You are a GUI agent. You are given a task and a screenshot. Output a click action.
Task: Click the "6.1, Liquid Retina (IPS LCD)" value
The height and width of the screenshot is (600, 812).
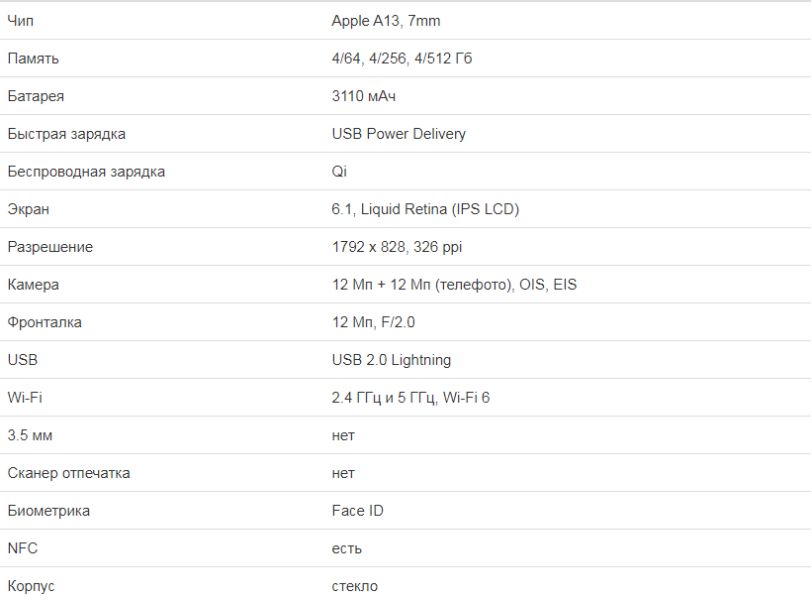tap(425, 209)
